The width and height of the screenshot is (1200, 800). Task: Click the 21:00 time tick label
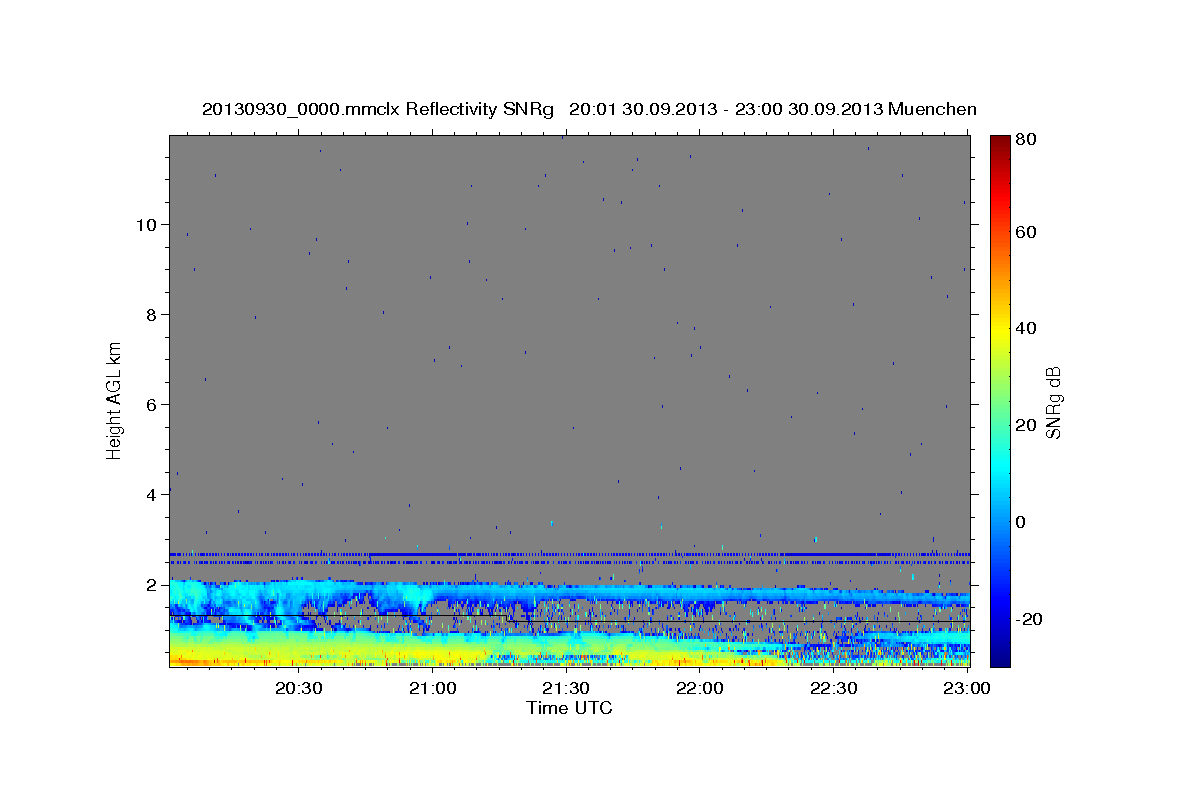433,688
